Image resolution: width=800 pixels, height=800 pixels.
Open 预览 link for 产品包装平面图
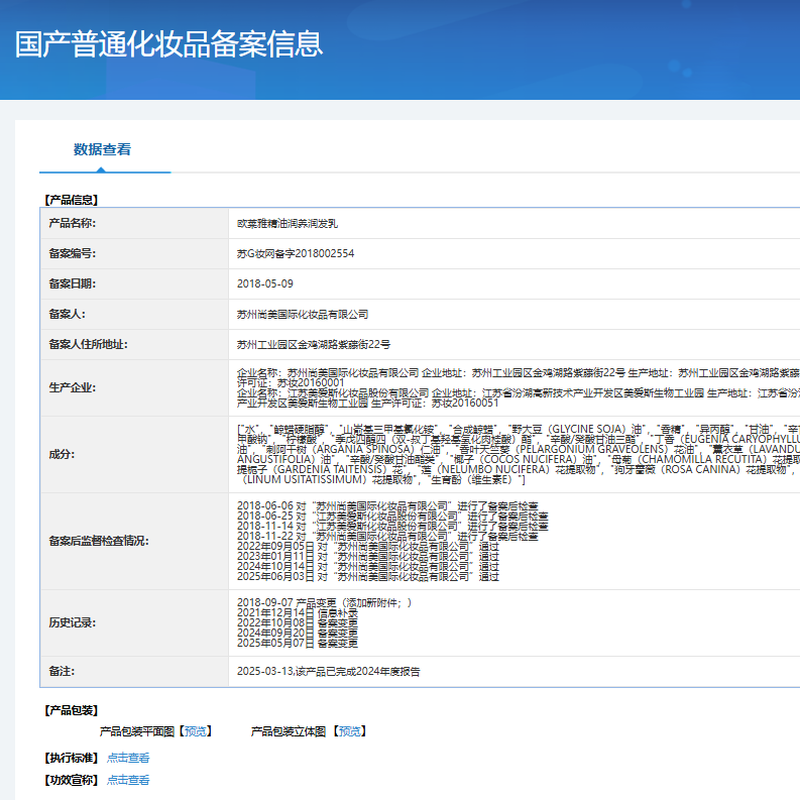[195, 732]
